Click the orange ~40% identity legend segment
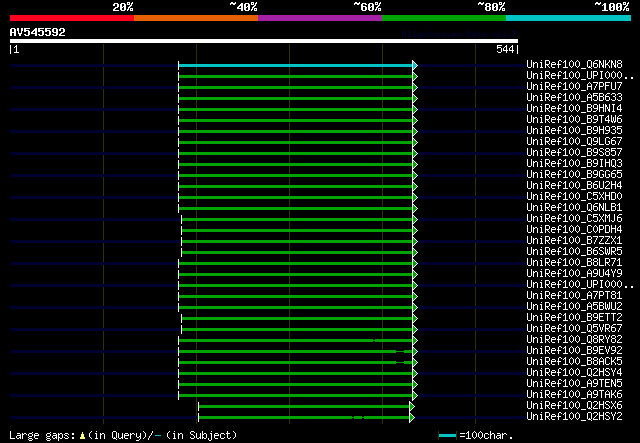The image size is (640, 443). click(x=196, y=18)
